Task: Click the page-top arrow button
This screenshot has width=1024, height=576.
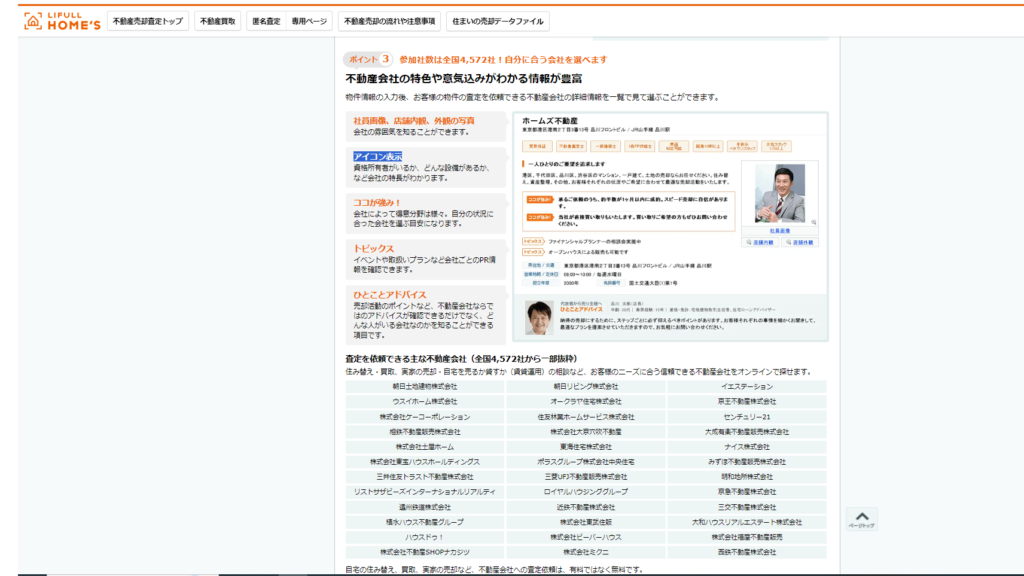Action: tap(861, 517)
